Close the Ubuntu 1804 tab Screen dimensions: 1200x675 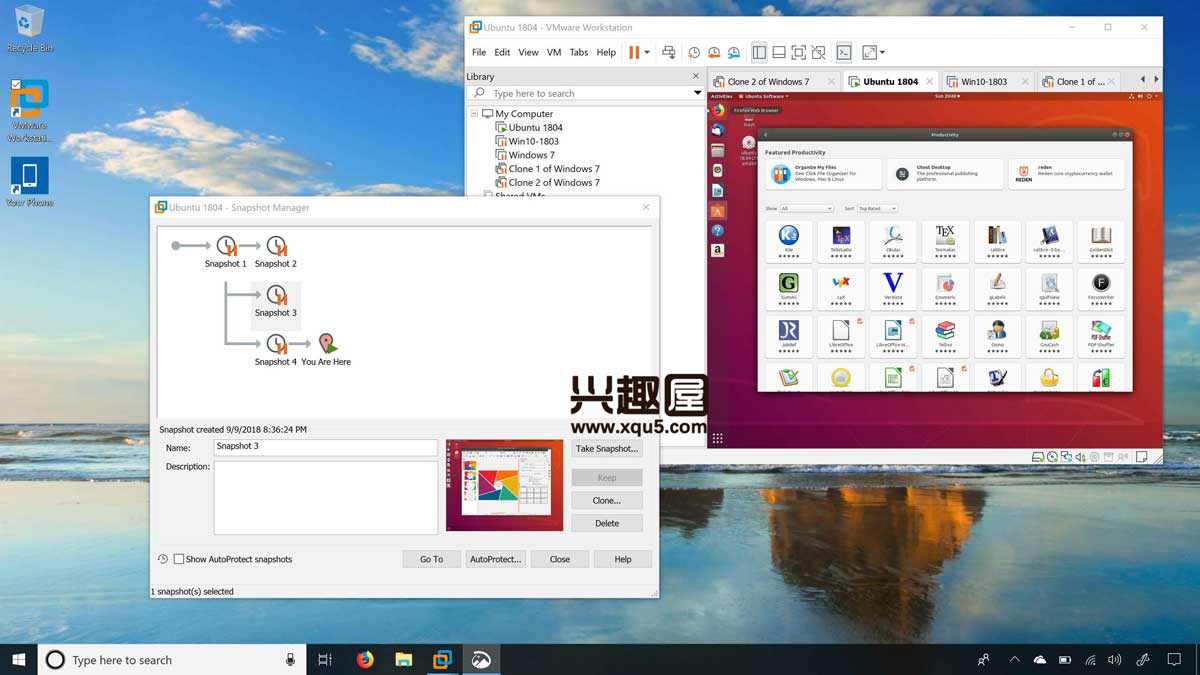929,81
